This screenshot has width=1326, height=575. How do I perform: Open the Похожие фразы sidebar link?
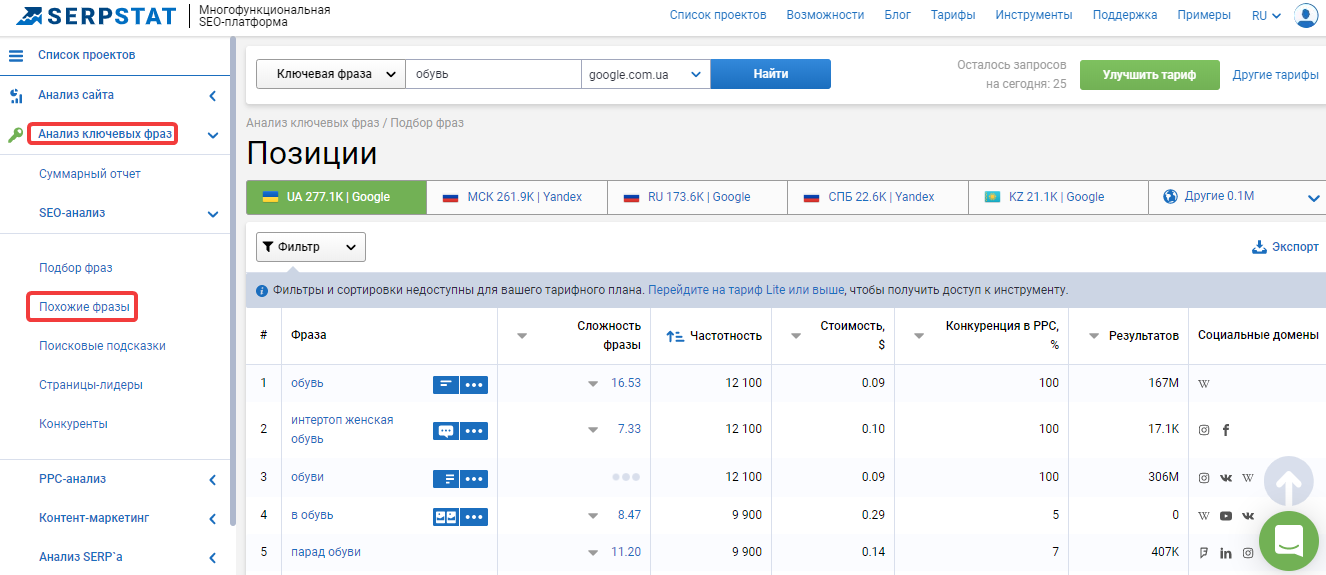click(x=84, y=307)
